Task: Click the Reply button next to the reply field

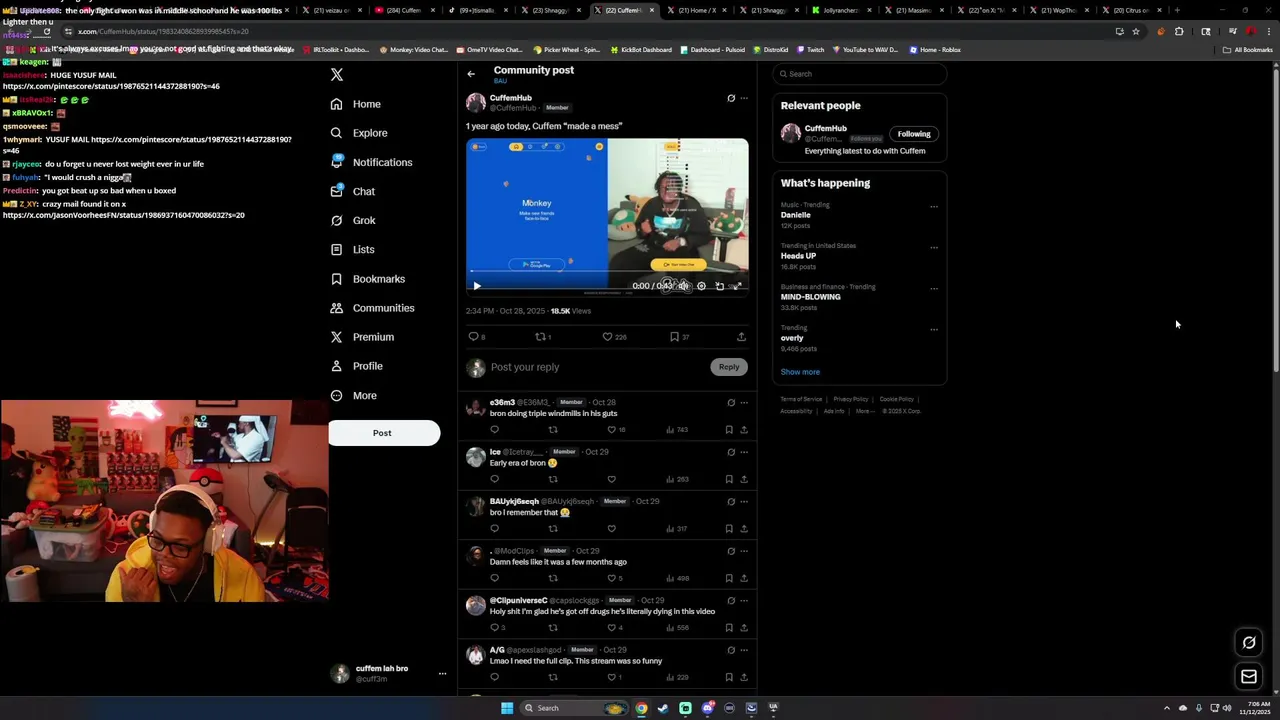Action: coord(729,367)
